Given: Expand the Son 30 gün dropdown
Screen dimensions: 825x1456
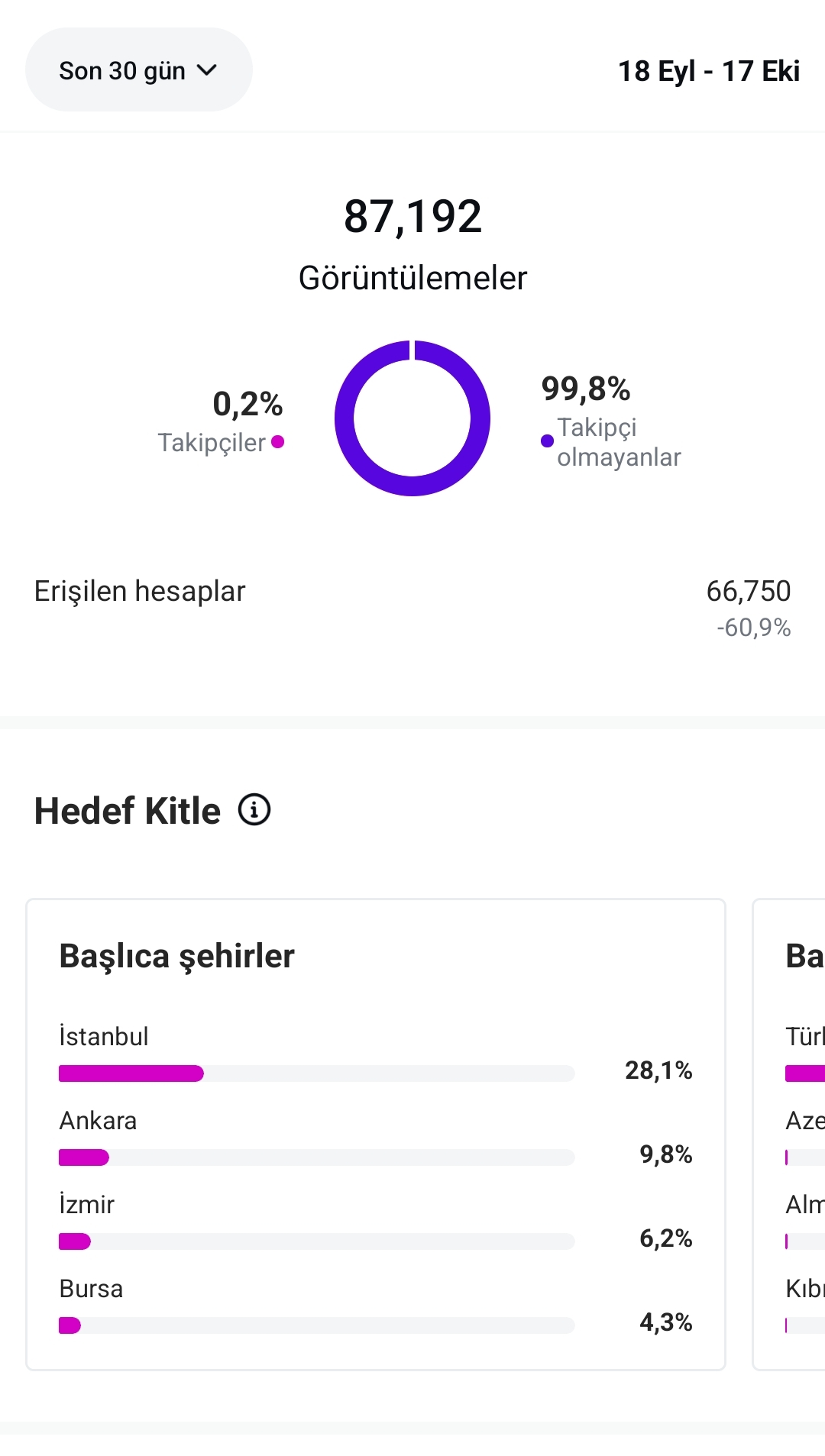Looking at the screenshot, I should coord(139,69).
